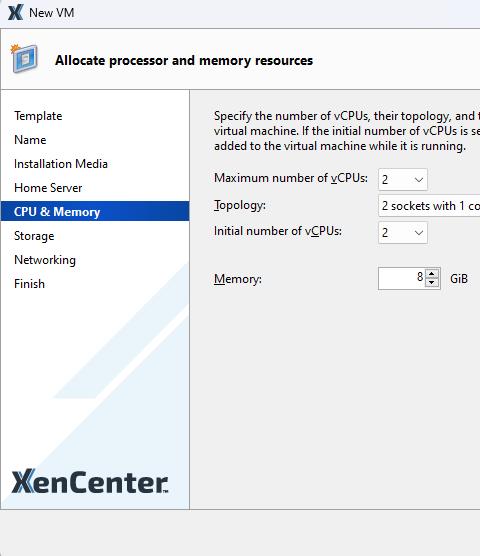Click the XenCenter X icon in title bar
Screen dimensions: 480x556
(x=16, y=12)
